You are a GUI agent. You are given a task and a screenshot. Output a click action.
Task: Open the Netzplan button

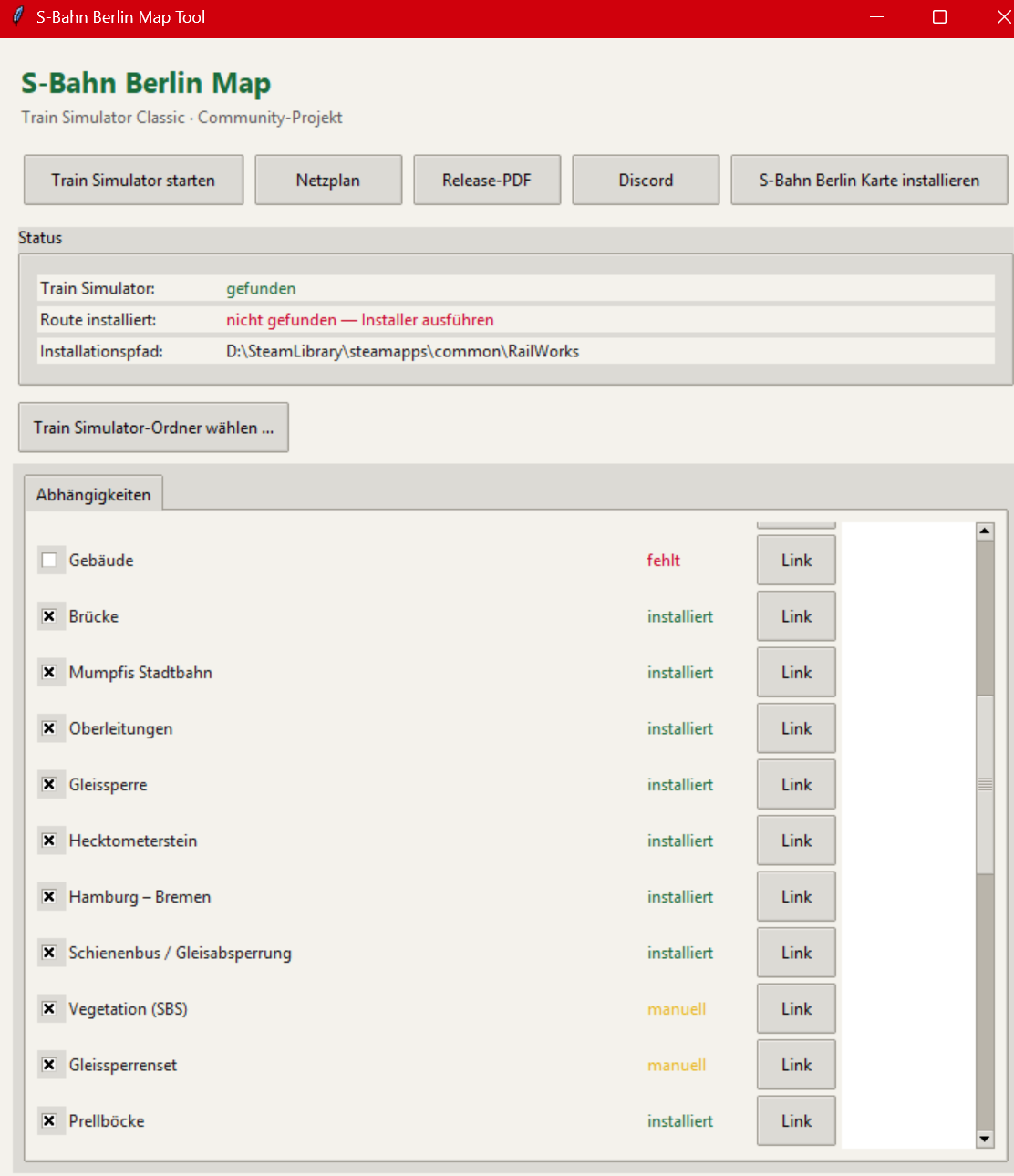click(328, 180)
